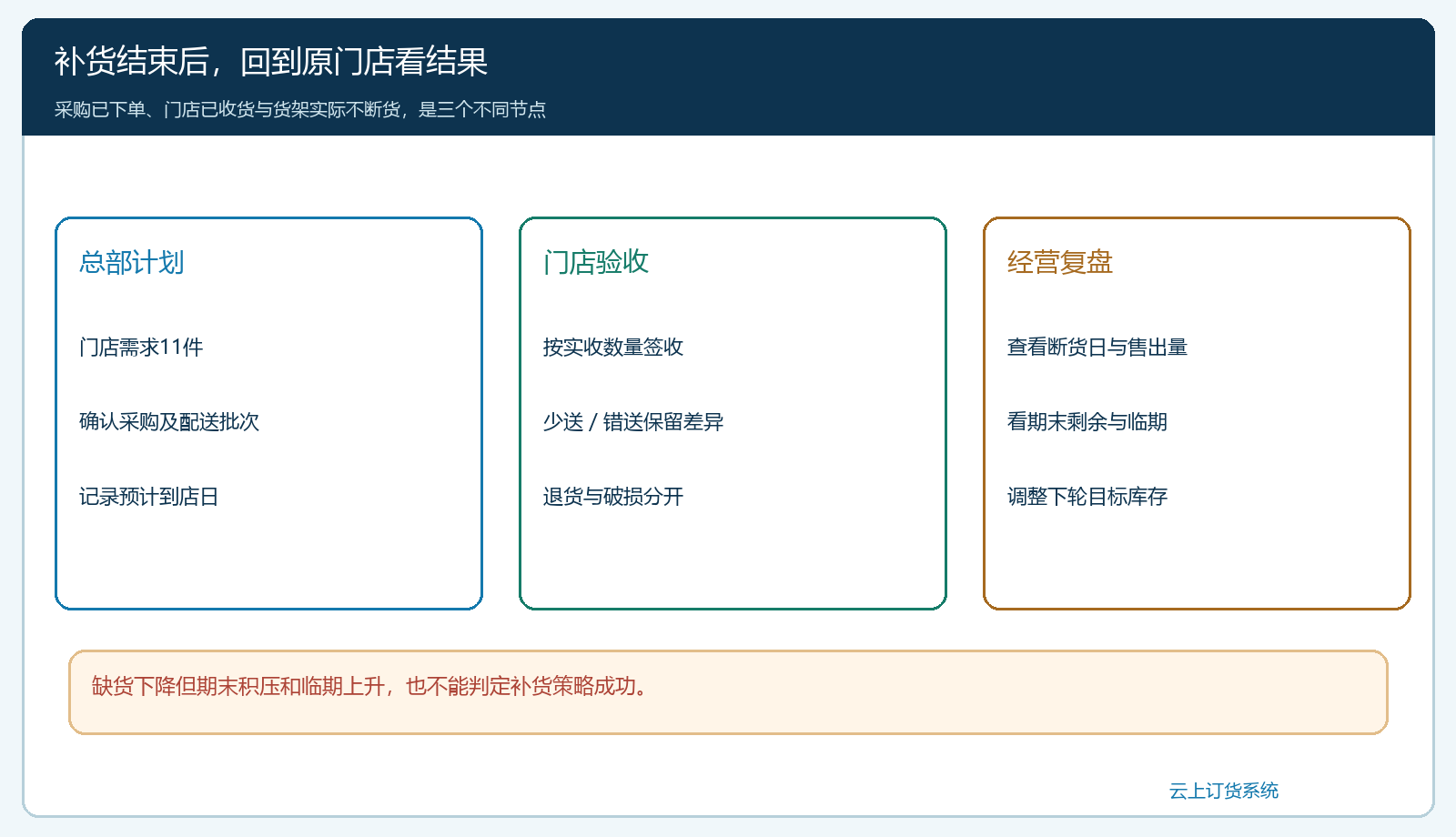Select 按实收数量签收 item

(x=613, y=347)
